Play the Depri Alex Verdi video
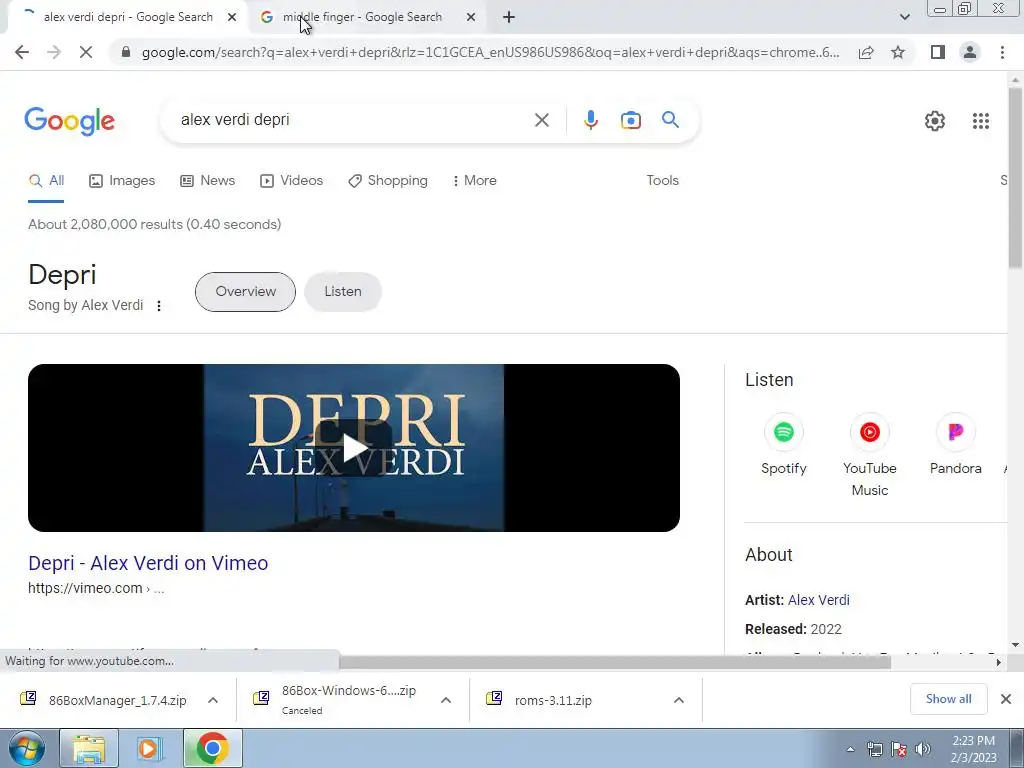This screenshot has height=768, width=1024. pos(354,448)
